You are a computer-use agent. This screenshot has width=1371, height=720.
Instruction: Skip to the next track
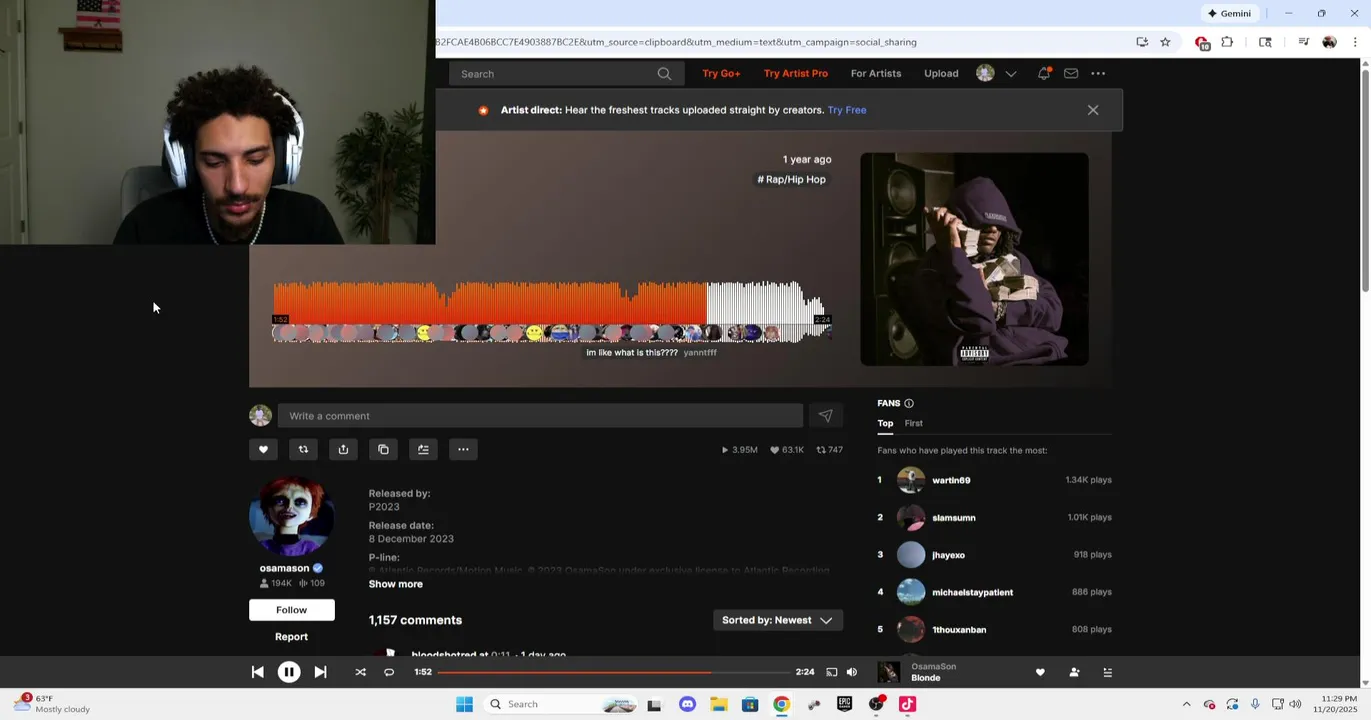pyautogui.click(x=320, y=672)
